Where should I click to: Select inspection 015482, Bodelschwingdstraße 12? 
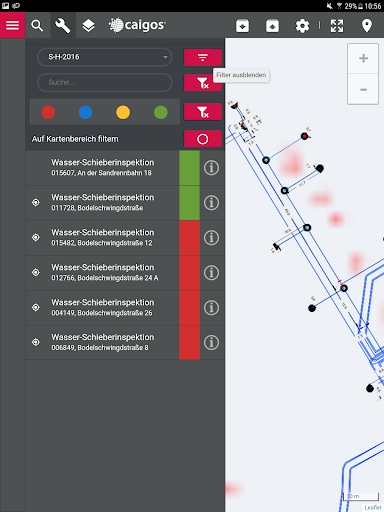[103, 238]
